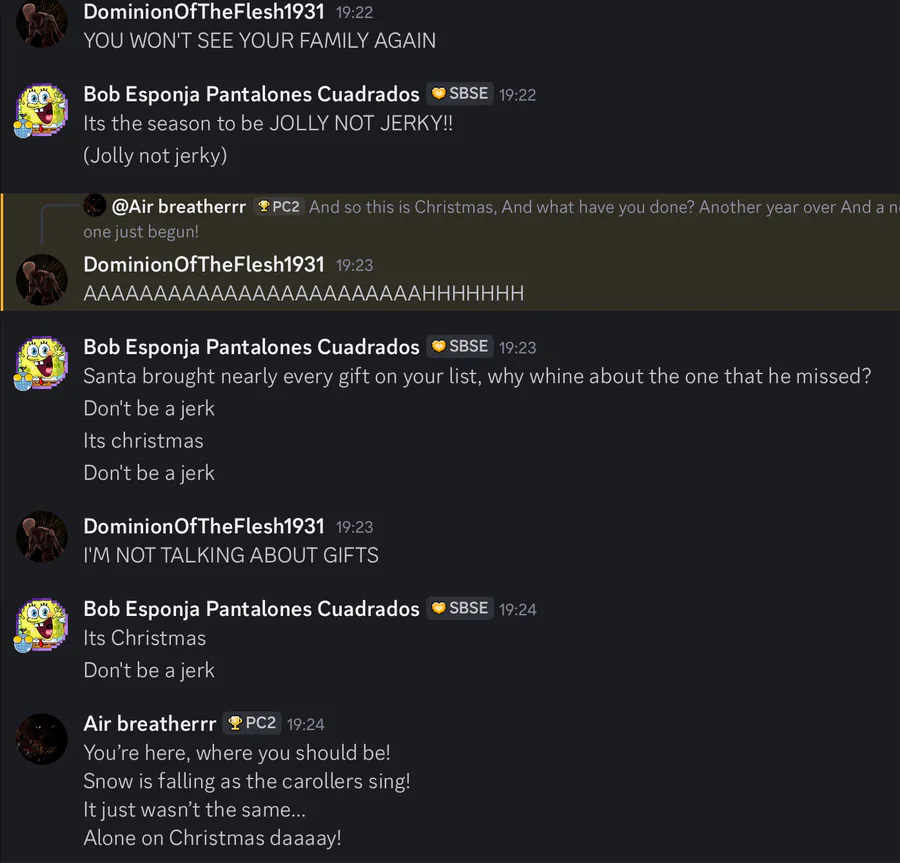This screenshot has height=863, width=900.
Task: Click the 19:24 timestamp next to Air breatherrr
Action: click(306, 724)
